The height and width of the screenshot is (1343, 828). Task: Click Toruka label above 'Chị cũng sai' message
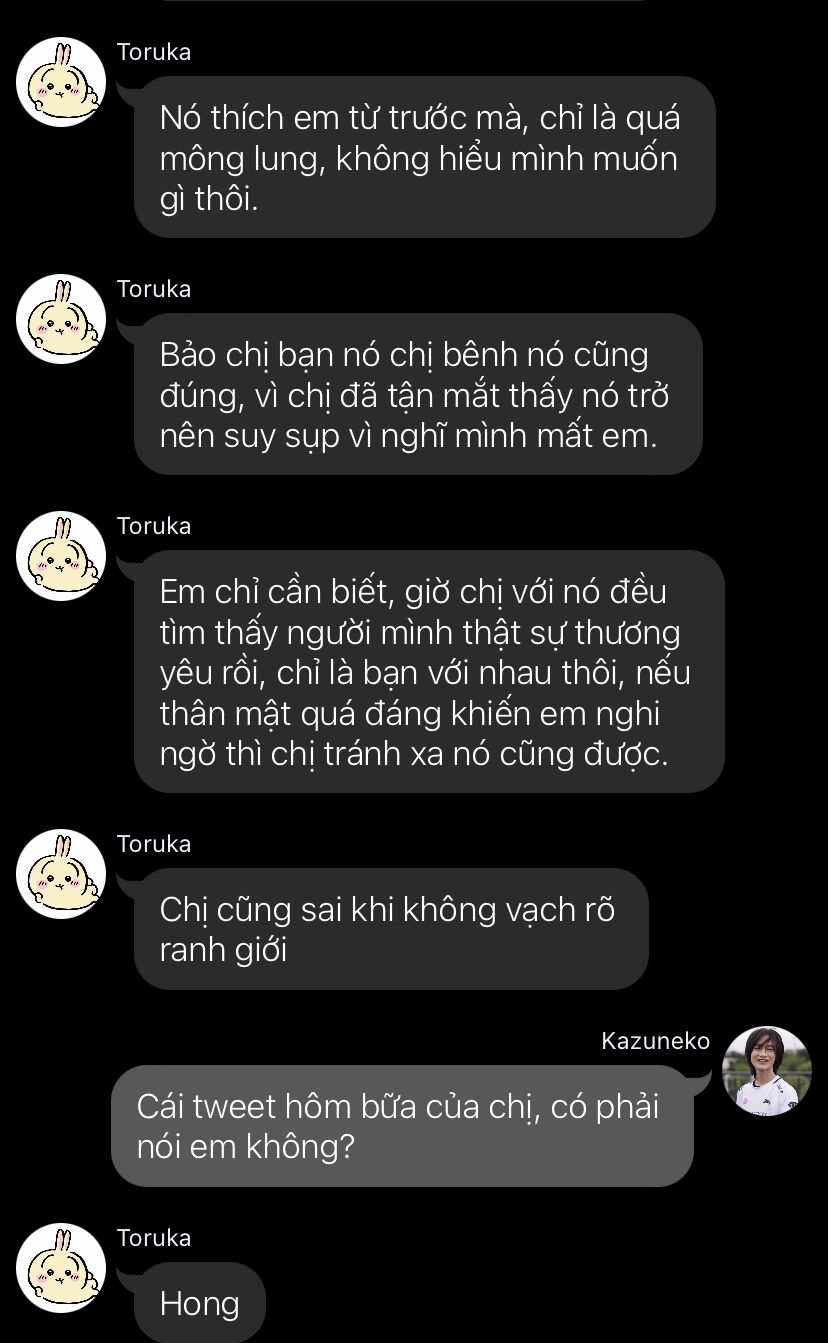click(154, 844)
